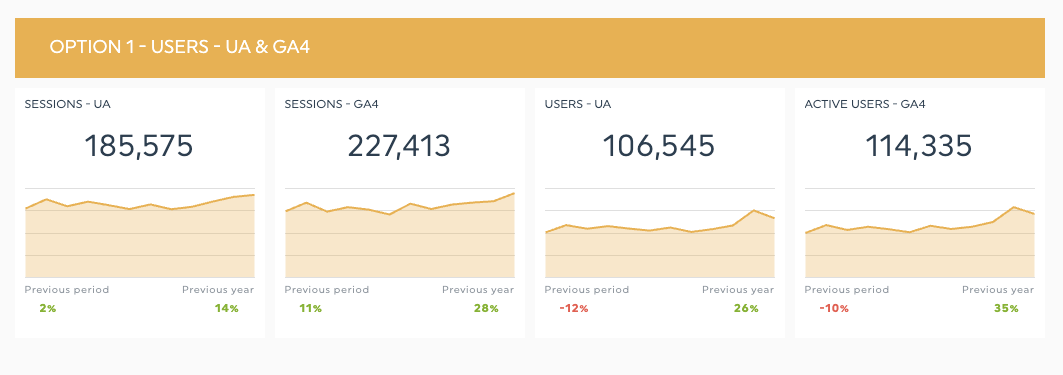Select the 106,545 users value
The width and height of the screenshot is (1063, 375).
659,146
